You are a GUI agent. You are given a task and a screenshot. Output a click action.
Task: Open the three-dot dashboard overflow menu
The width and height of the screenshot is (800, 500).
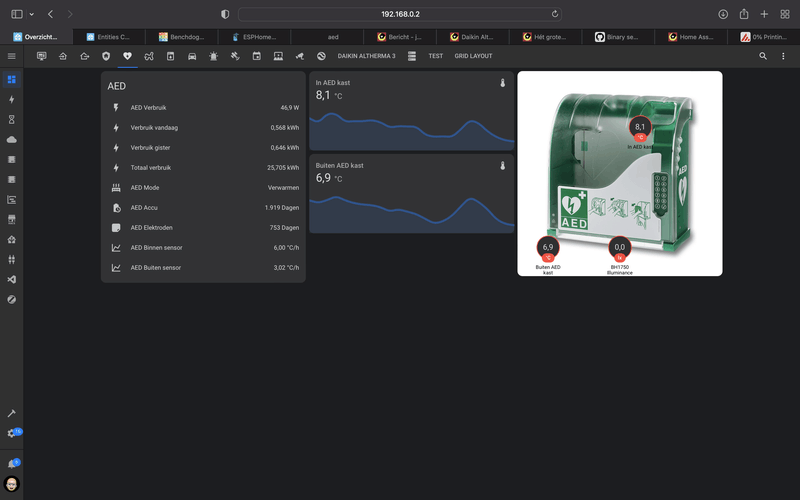[x=783, y=56]
